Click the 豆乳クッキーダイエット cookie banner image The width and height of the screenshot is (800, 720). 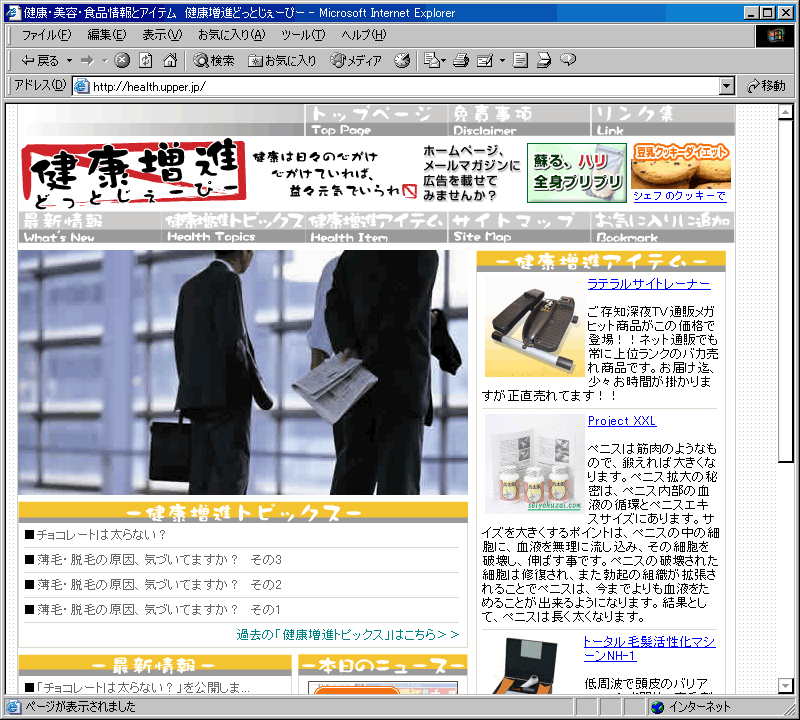point(681,166)
